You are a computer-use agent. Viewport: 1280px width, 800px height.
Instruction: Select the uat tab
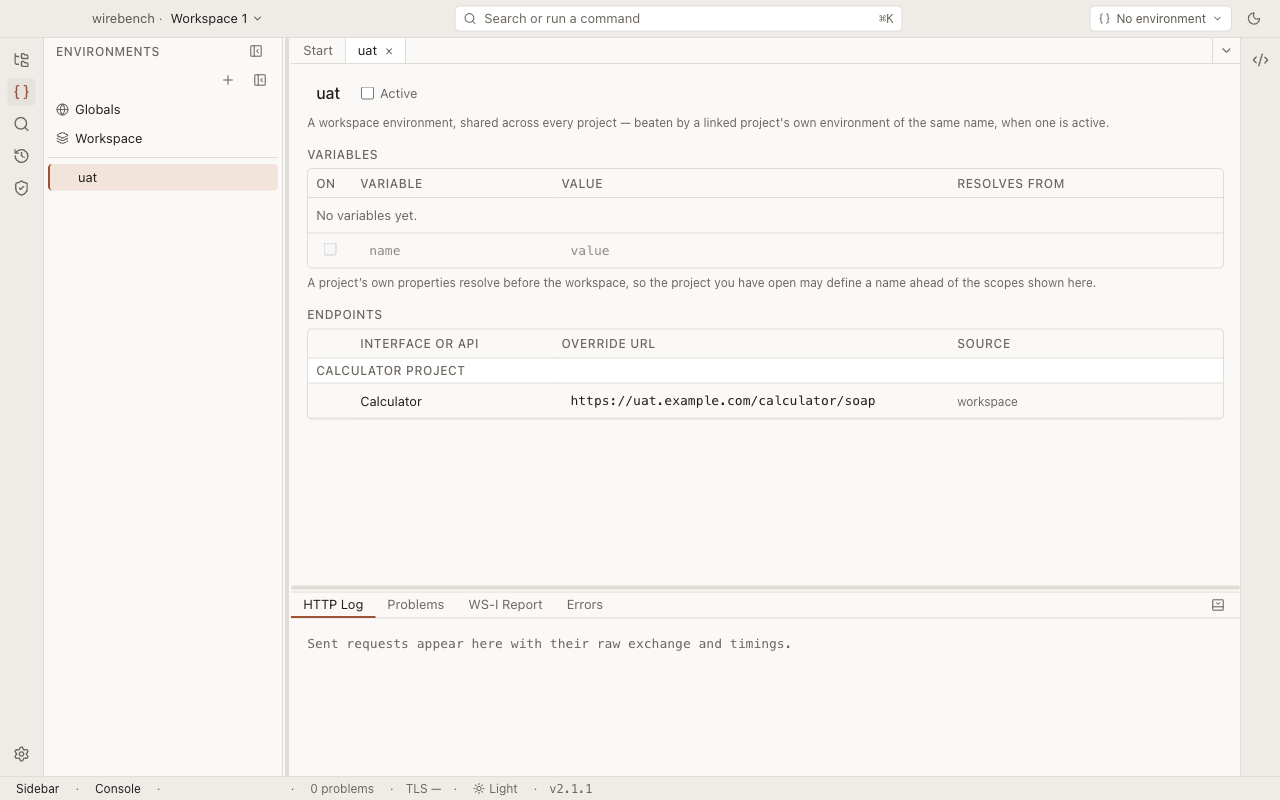click(367, 51)
